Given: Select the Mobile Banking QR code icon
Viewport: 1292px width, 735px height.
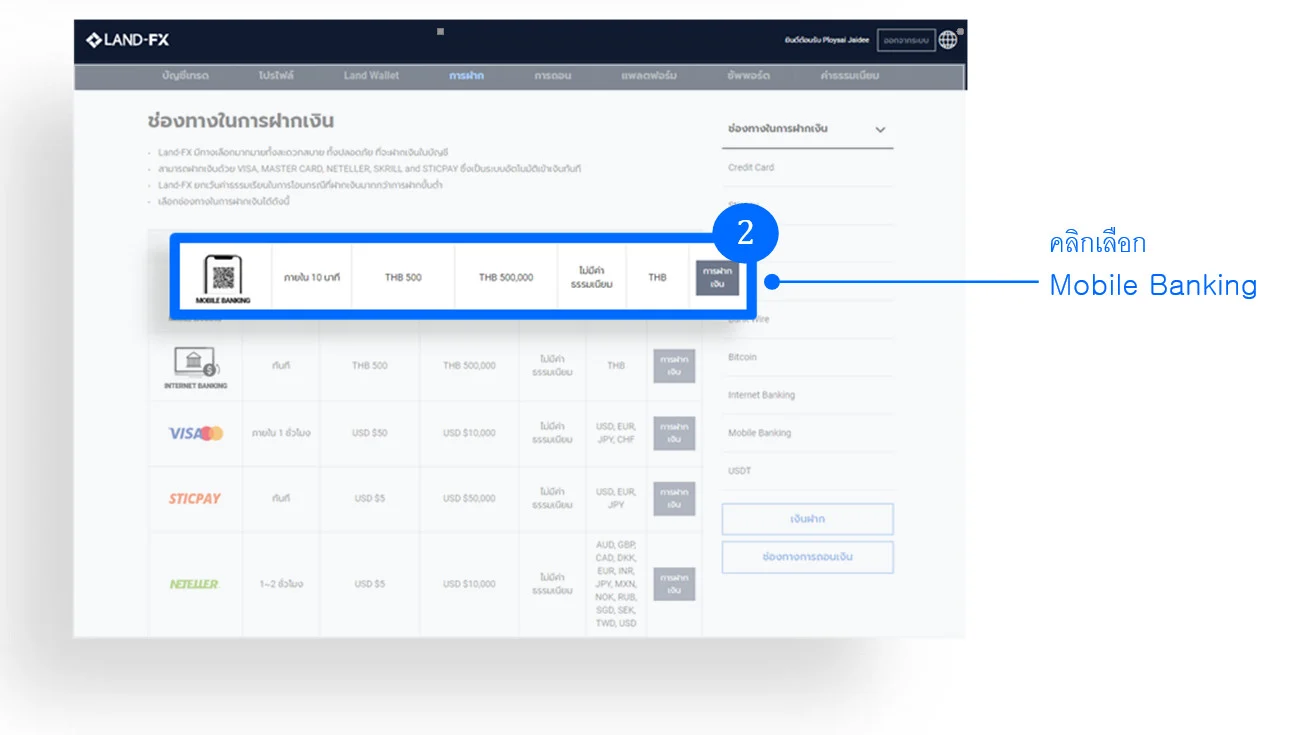Looking at the screenshot, I should (223, 276).
